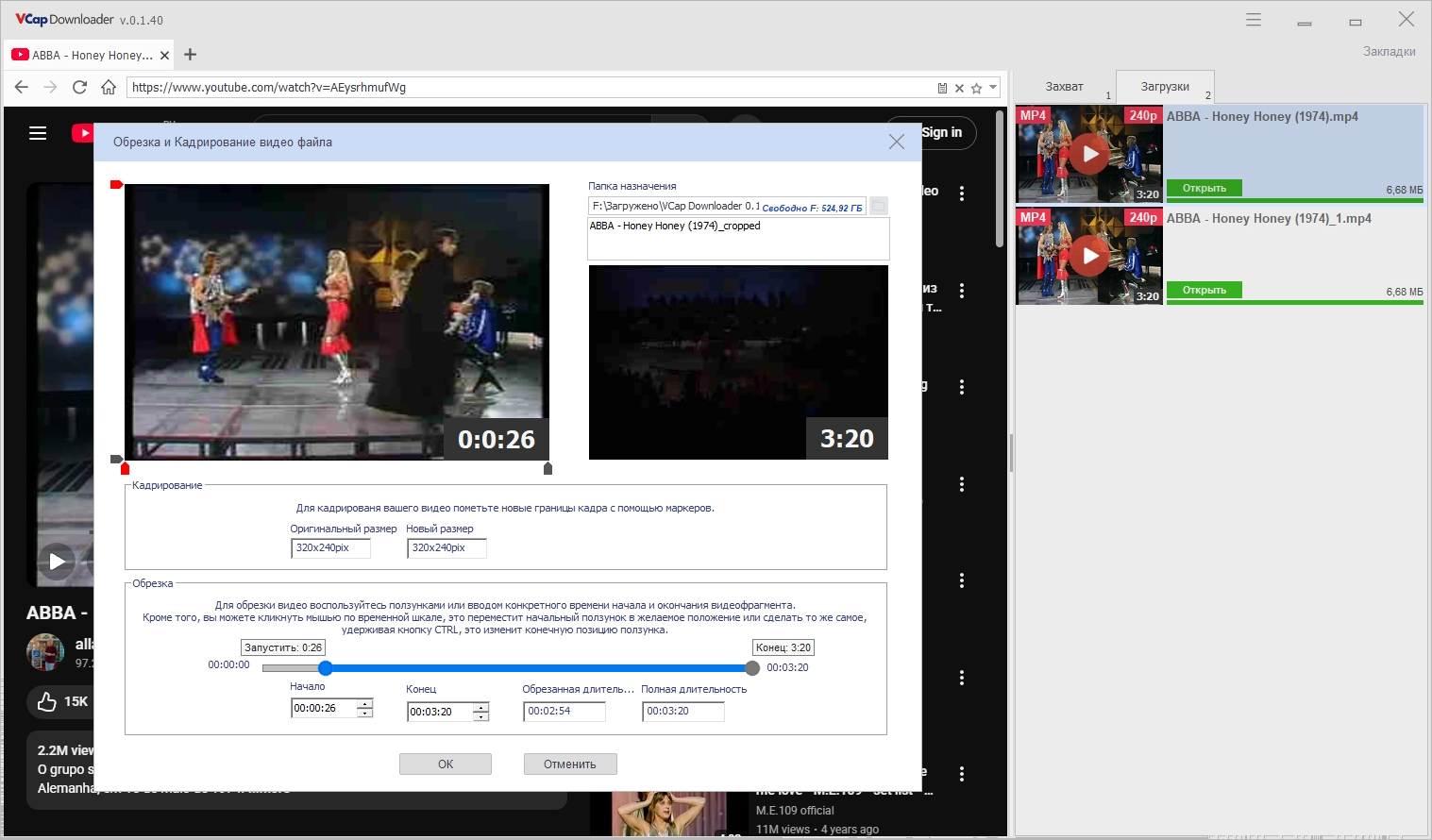Bookmark this page with the star icon
Screen dimensions: 1432x840
click(977, 88)
